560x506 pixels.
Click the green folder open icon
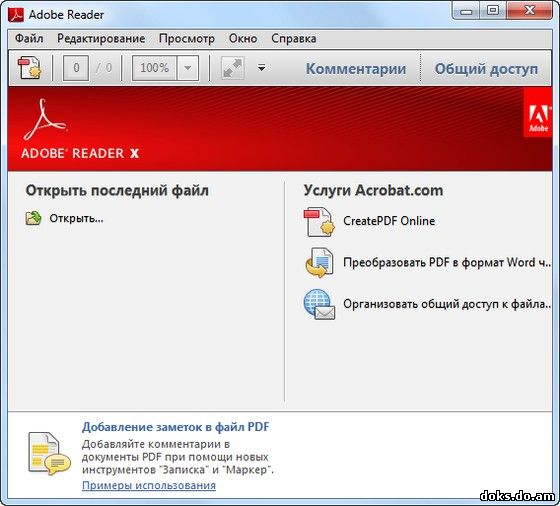click(34, 218)
